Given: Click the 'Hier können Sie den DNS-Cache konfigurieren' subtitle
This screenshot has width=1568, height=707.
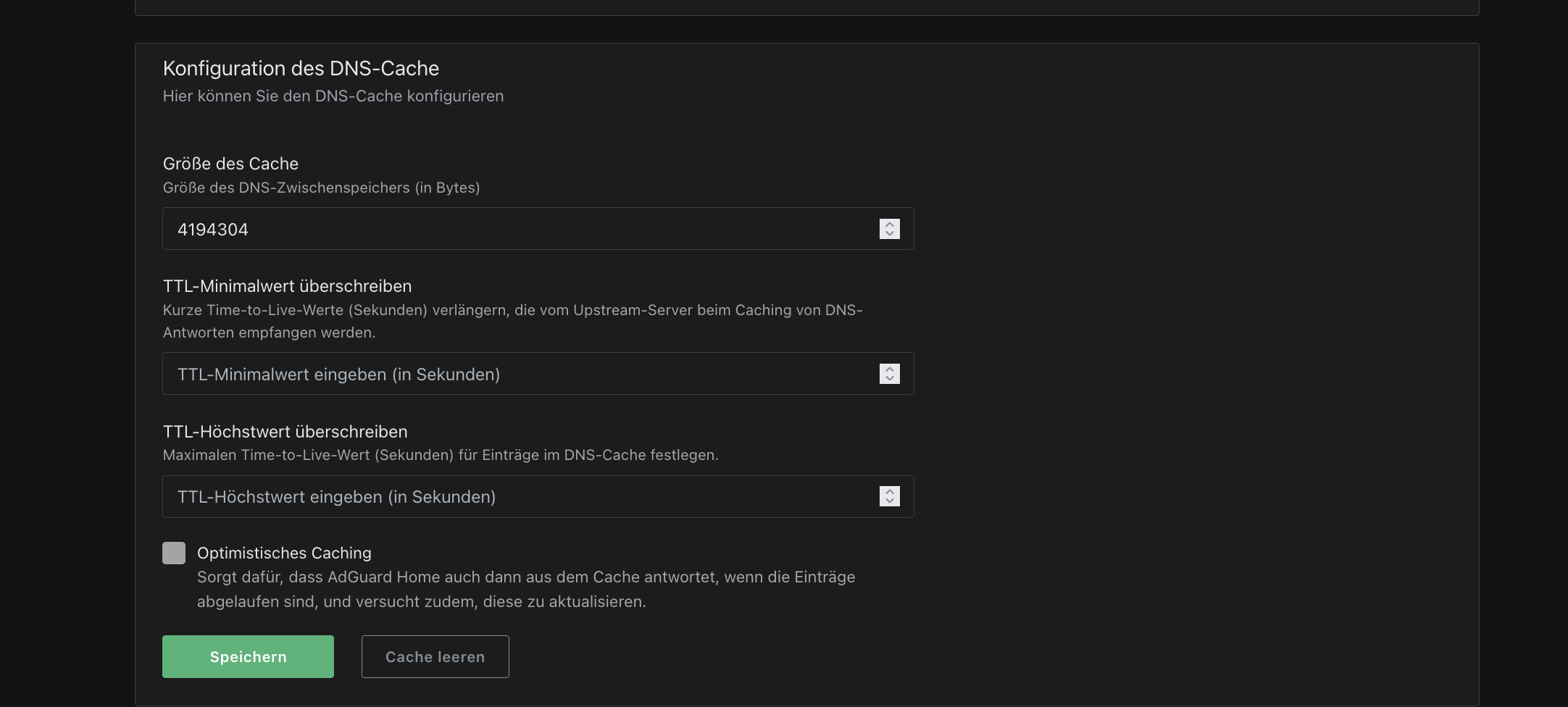Looking at the screenshot, I should (x=333, y=96).
